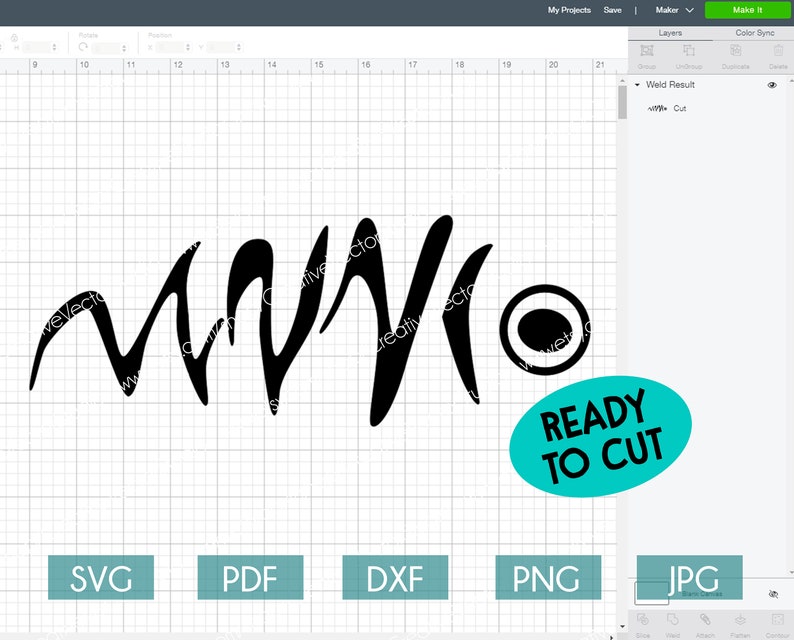The image size is (794, 640).
Task: Click the canvas scroll right arrow
Action: (611, 637)
